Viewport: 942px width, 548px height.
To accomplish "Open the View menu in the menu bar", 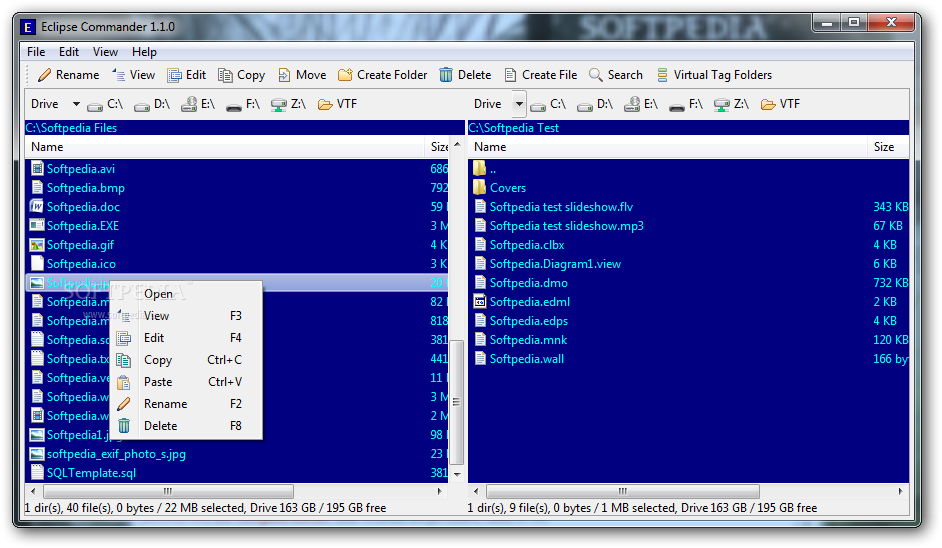I will [105, 52].
